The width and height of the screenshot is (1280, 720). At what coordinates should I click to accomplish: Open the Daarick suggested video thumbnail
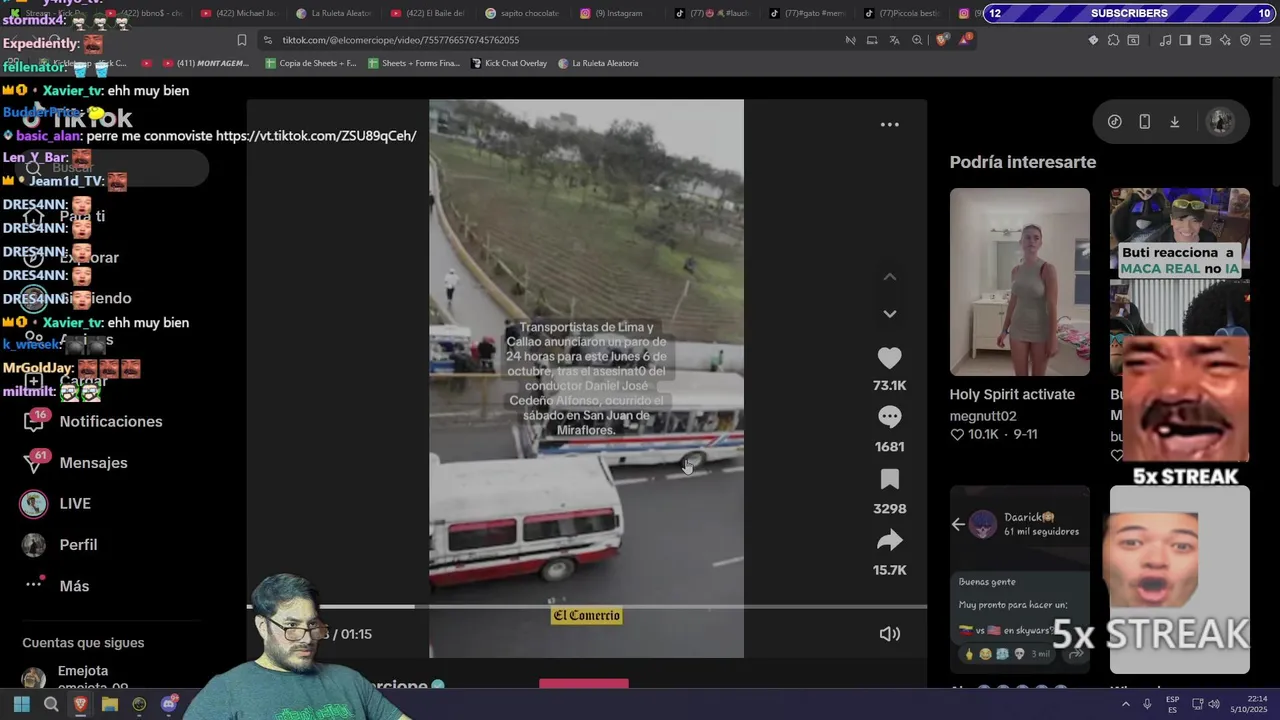[1019, 580]
